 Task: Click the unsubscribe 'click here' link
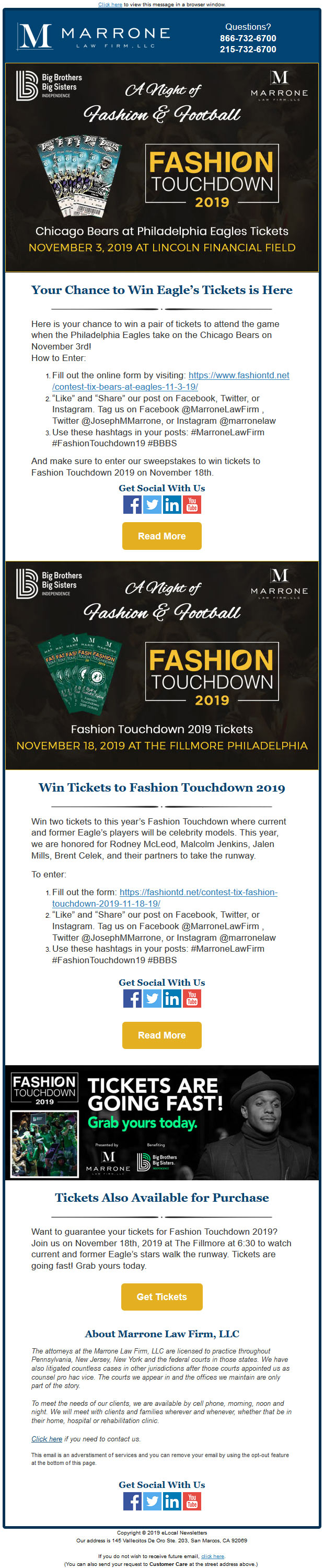pos(213,1556)
